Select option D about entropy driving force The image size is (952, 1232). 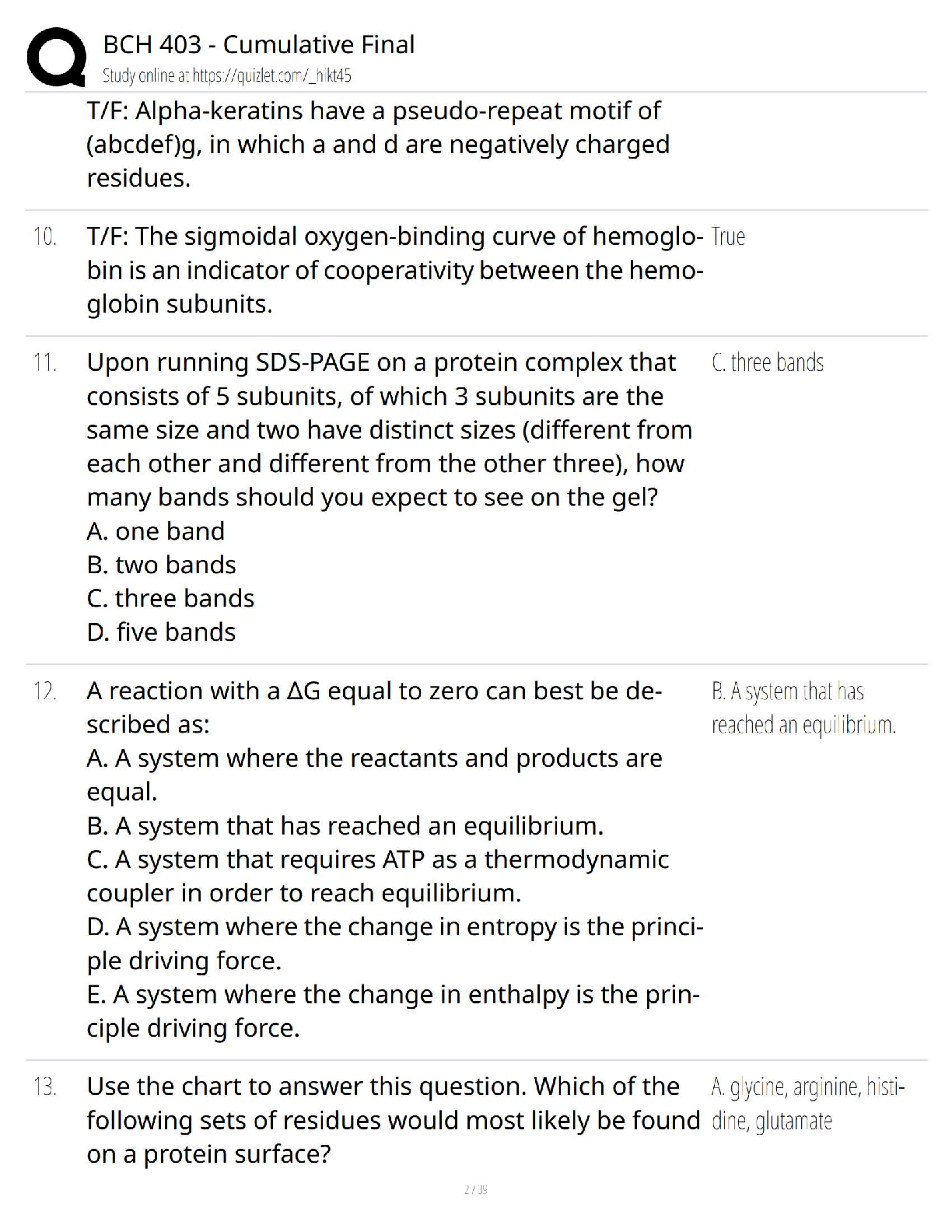click(395, 944)
